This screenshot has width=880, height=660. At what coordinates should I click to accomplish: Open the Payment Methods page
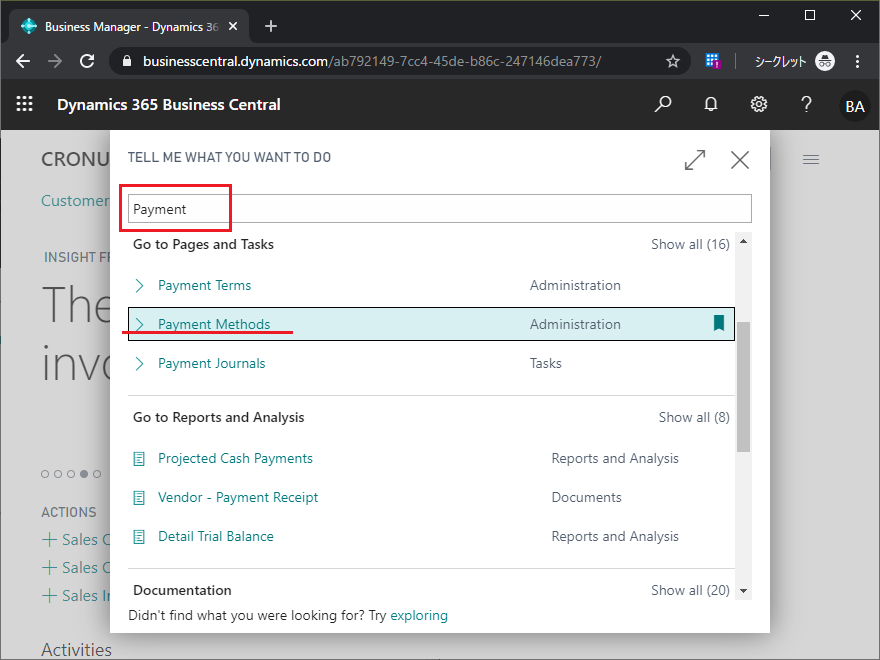(214, 324)
